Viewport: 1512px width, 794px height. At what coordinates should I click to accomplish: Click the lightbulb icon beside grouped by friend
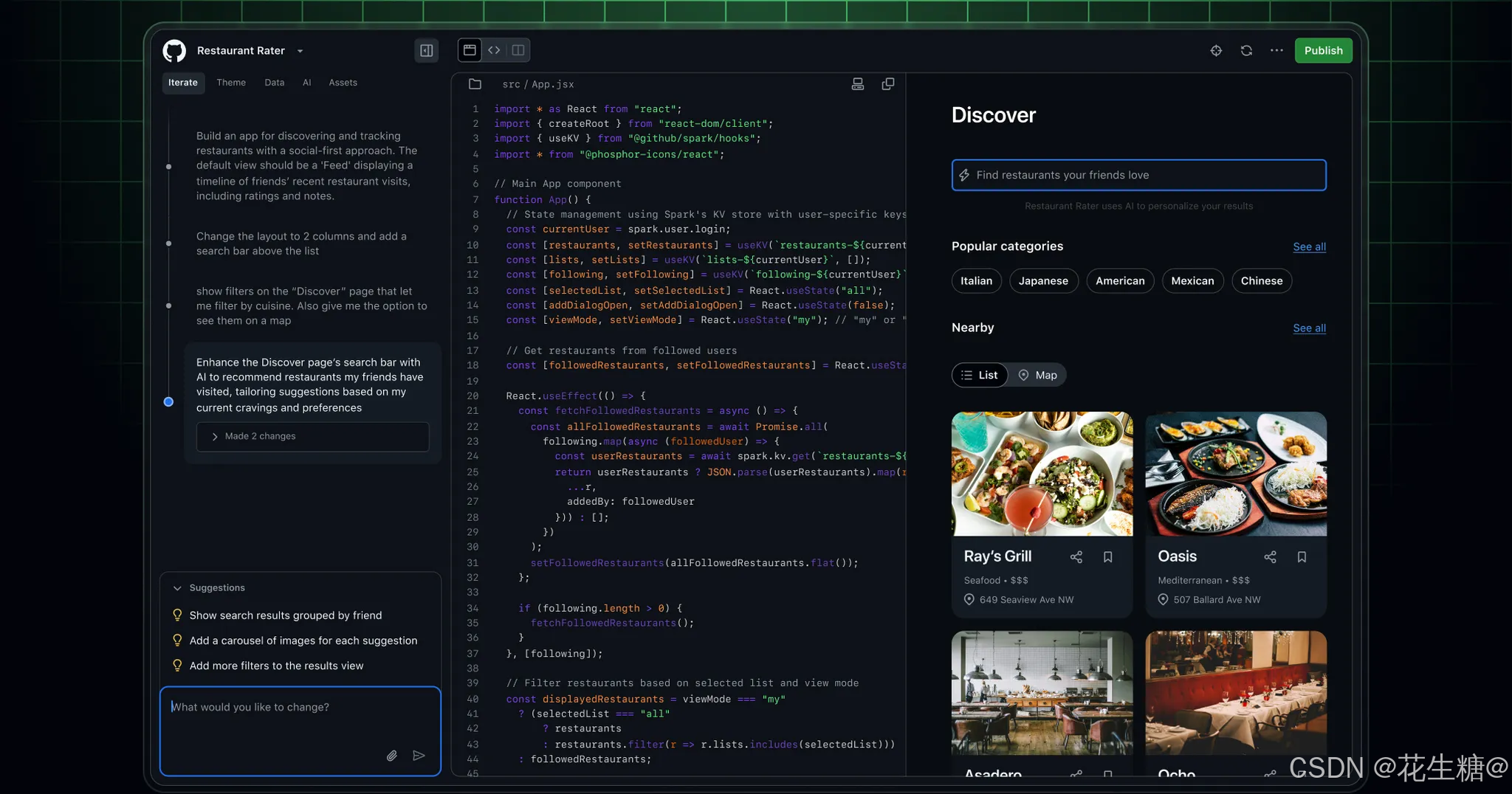click(x=177, y=615)
